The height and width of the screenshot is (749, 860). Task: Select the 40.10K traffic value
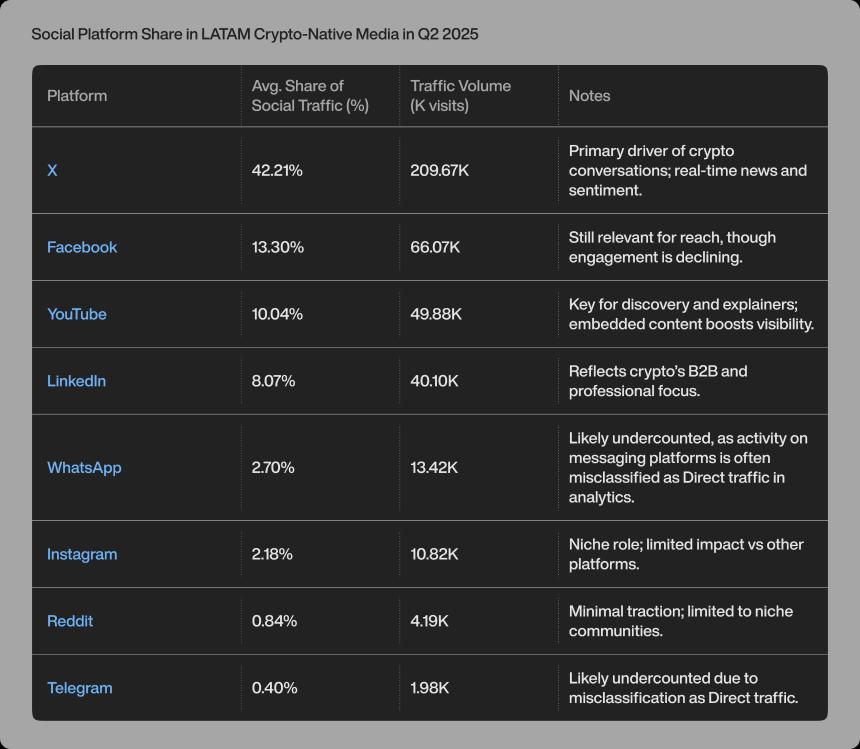pyautogui.click(x=434, y=381)
